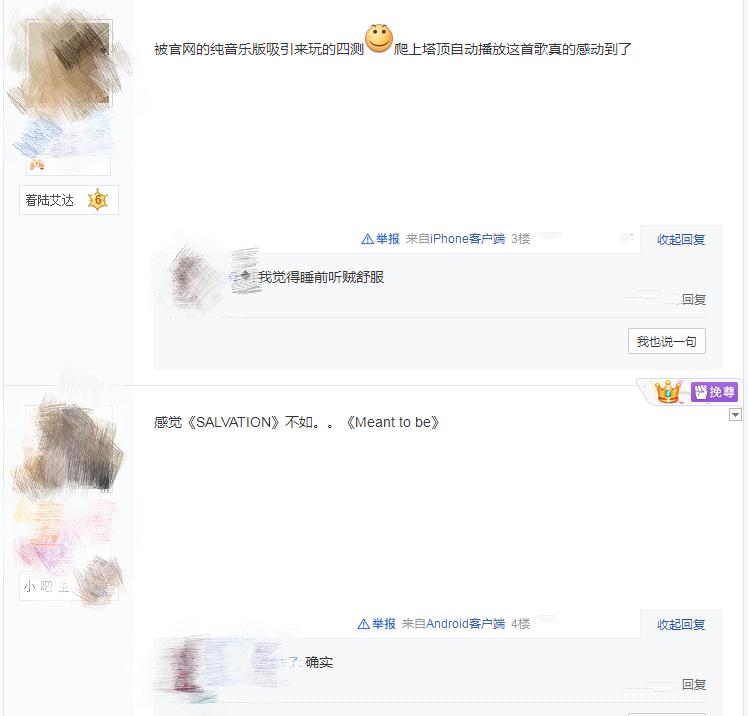Click the crown icon on the 4th floor post
Screen dimensions: 748x716
tap(668, 391)
